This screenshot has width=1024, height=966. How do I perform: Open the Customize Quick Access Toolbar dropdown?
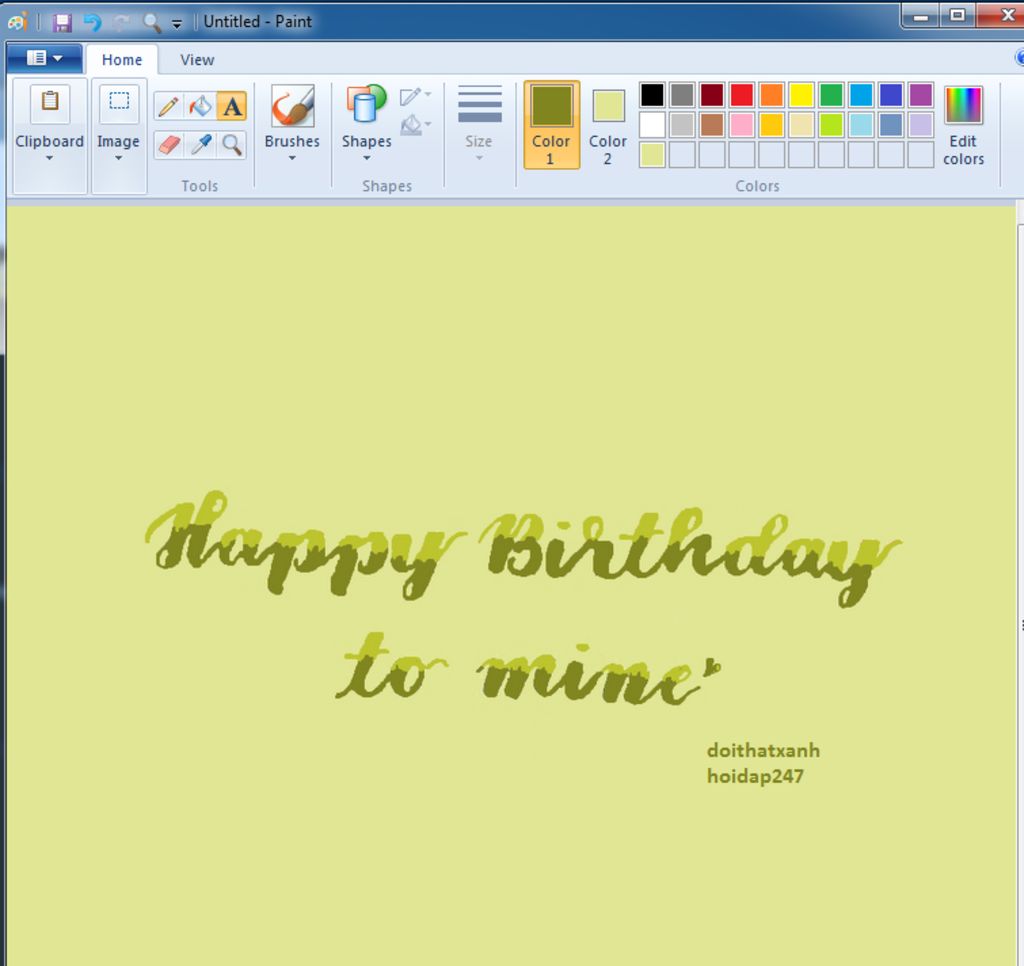177,24
